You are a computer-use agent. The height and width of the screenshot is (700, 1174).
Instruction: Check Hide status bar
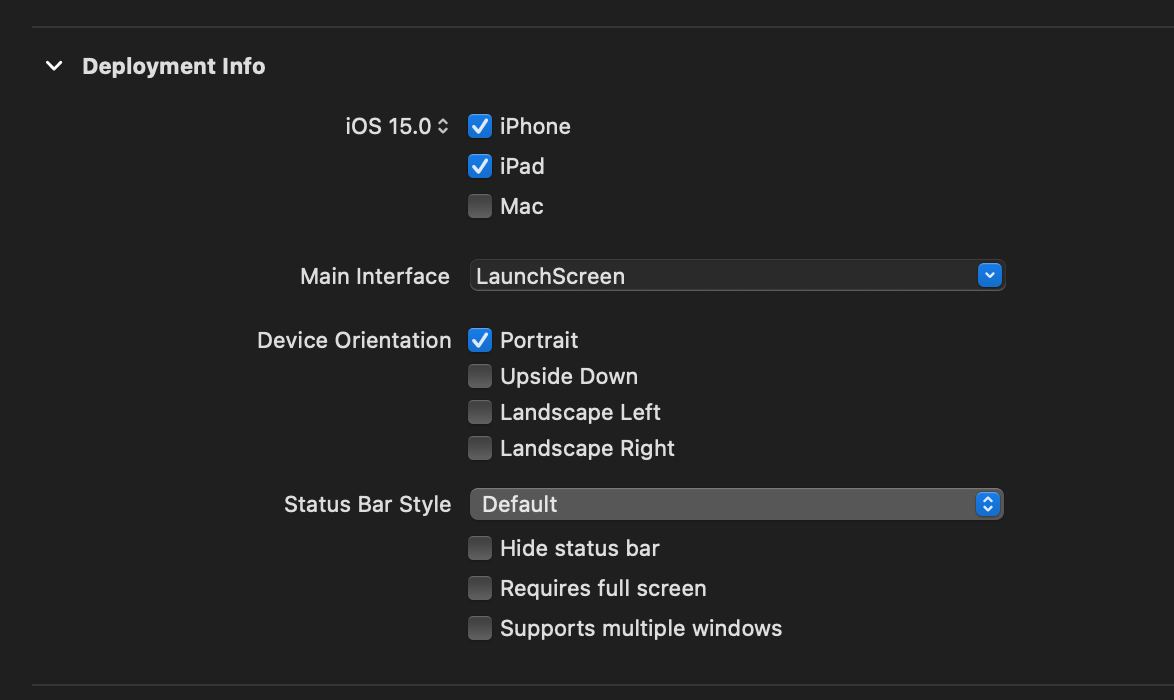(480, 548)
